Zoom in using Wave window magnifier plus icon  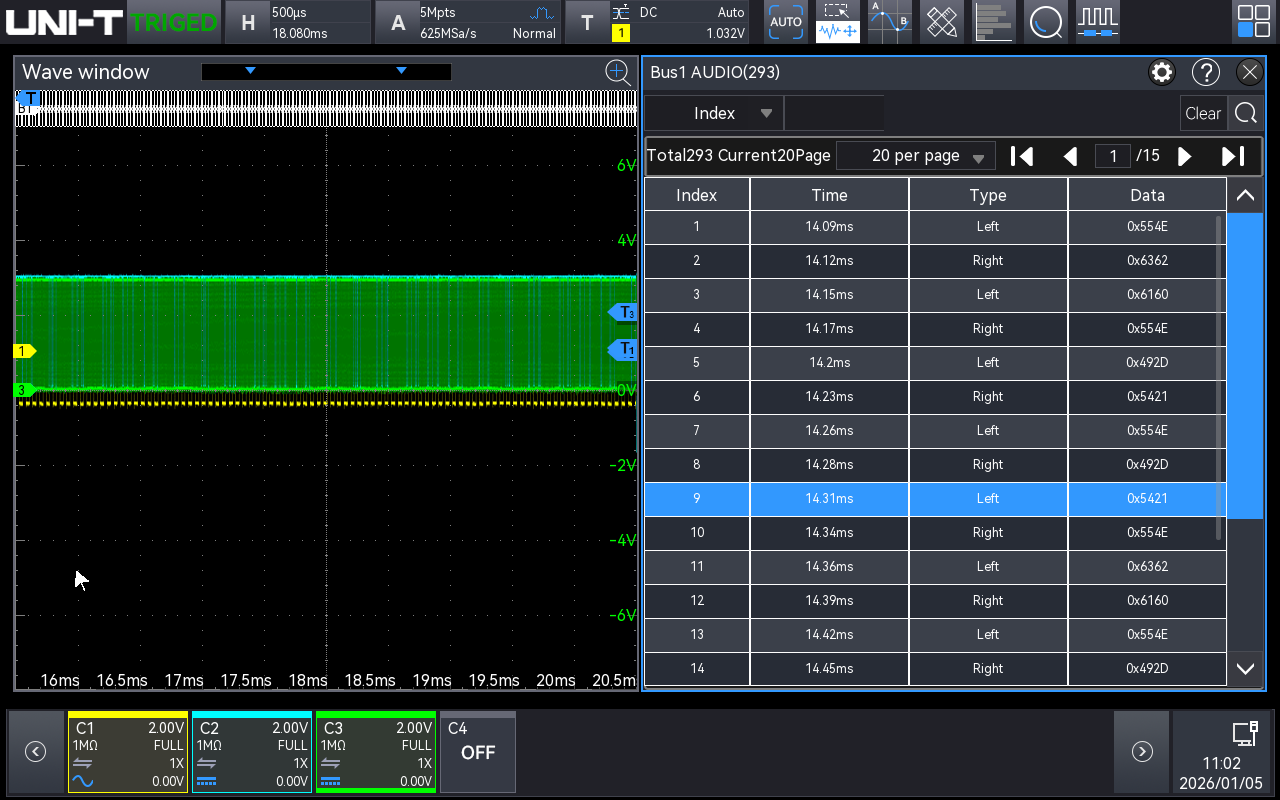point(618,71)
